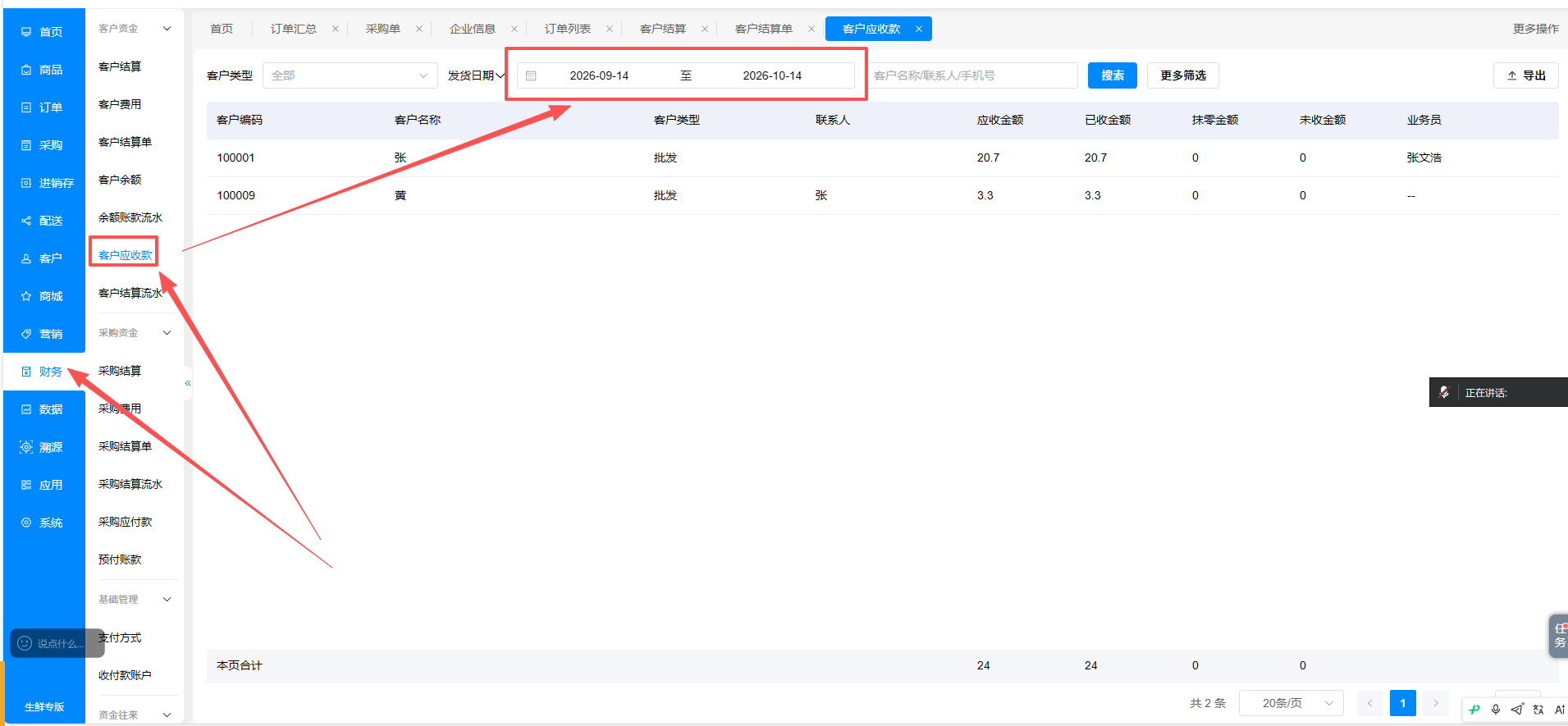Image resolution: width=1568 pixels, height=726 pixels.
Task: Open the 溯源 traceability icon
Action: (26, 447)
